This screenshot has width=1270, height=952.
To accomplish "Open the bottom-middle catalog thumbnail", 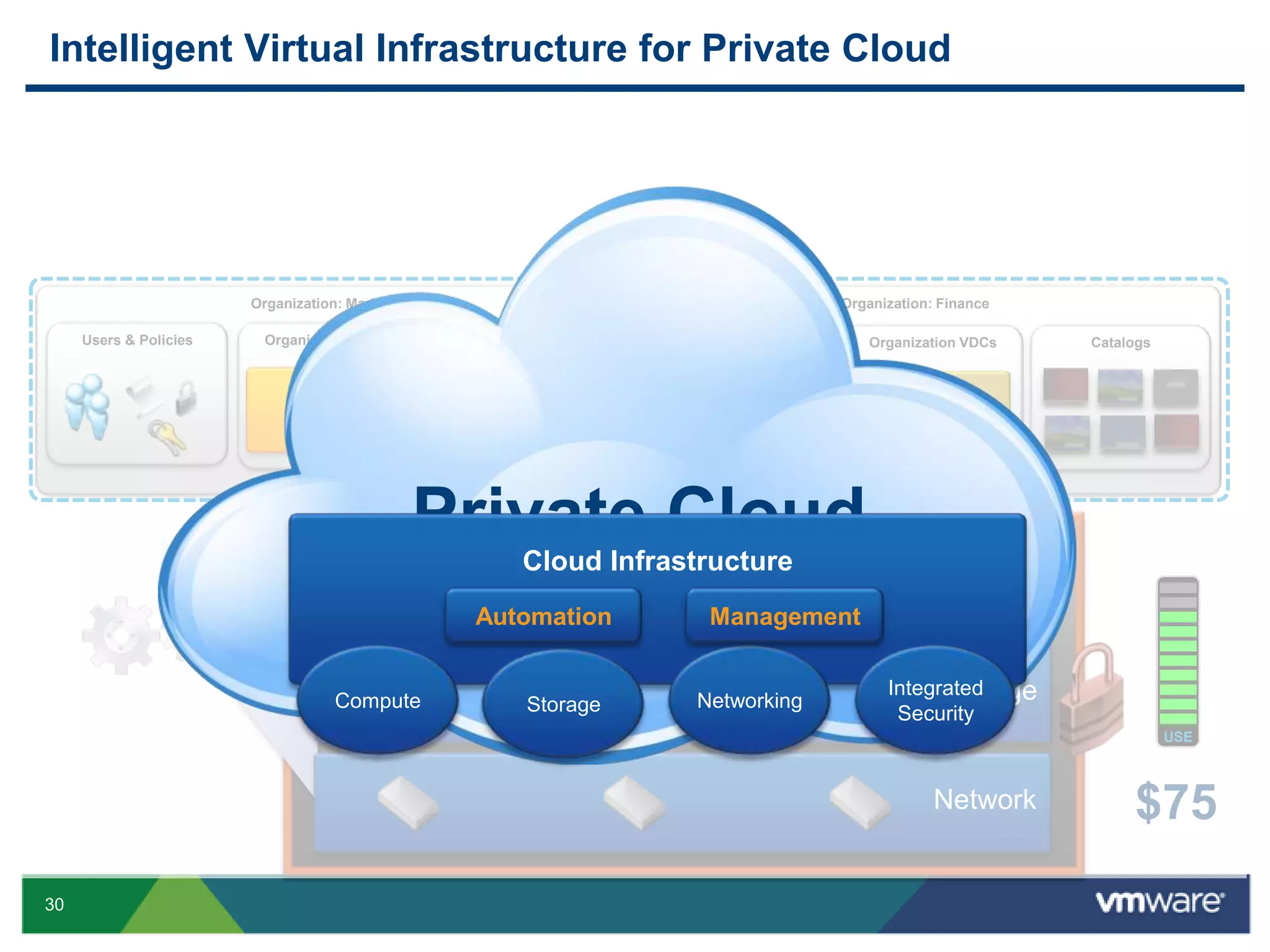I will coord(1122,433).
